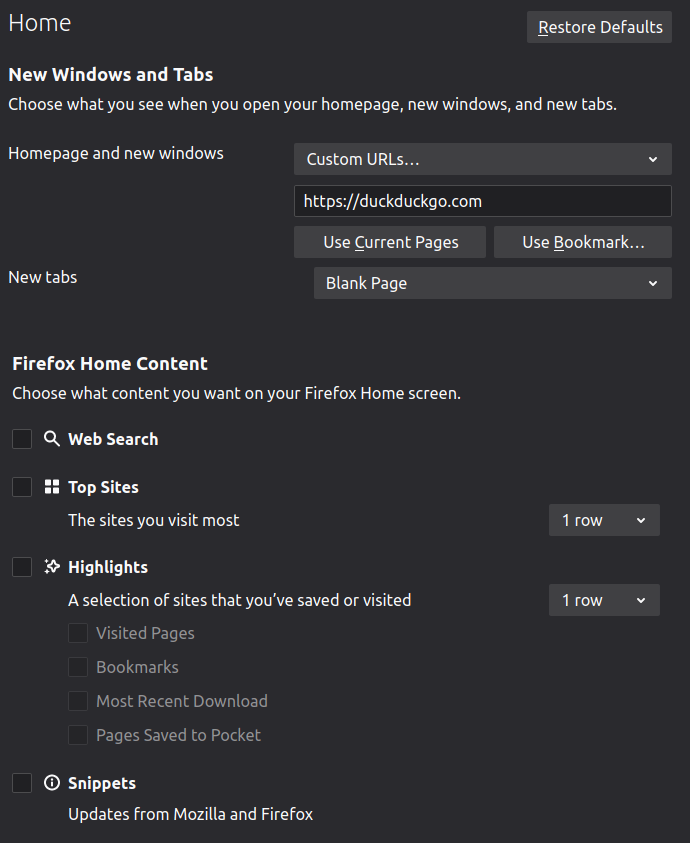Check the Most Recent Download option

pos(78,701)
